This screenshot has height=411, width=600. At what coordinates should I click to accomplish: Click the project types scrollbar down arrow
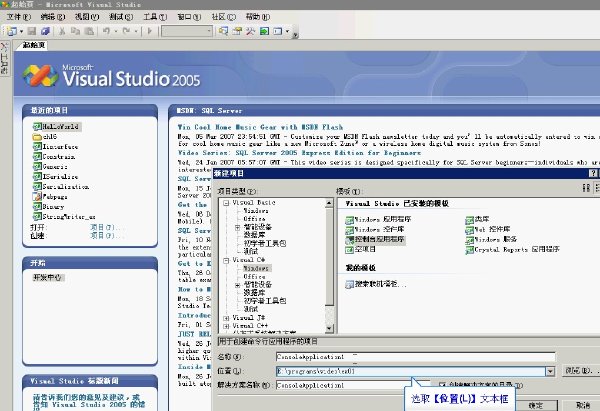pos(329,328)
